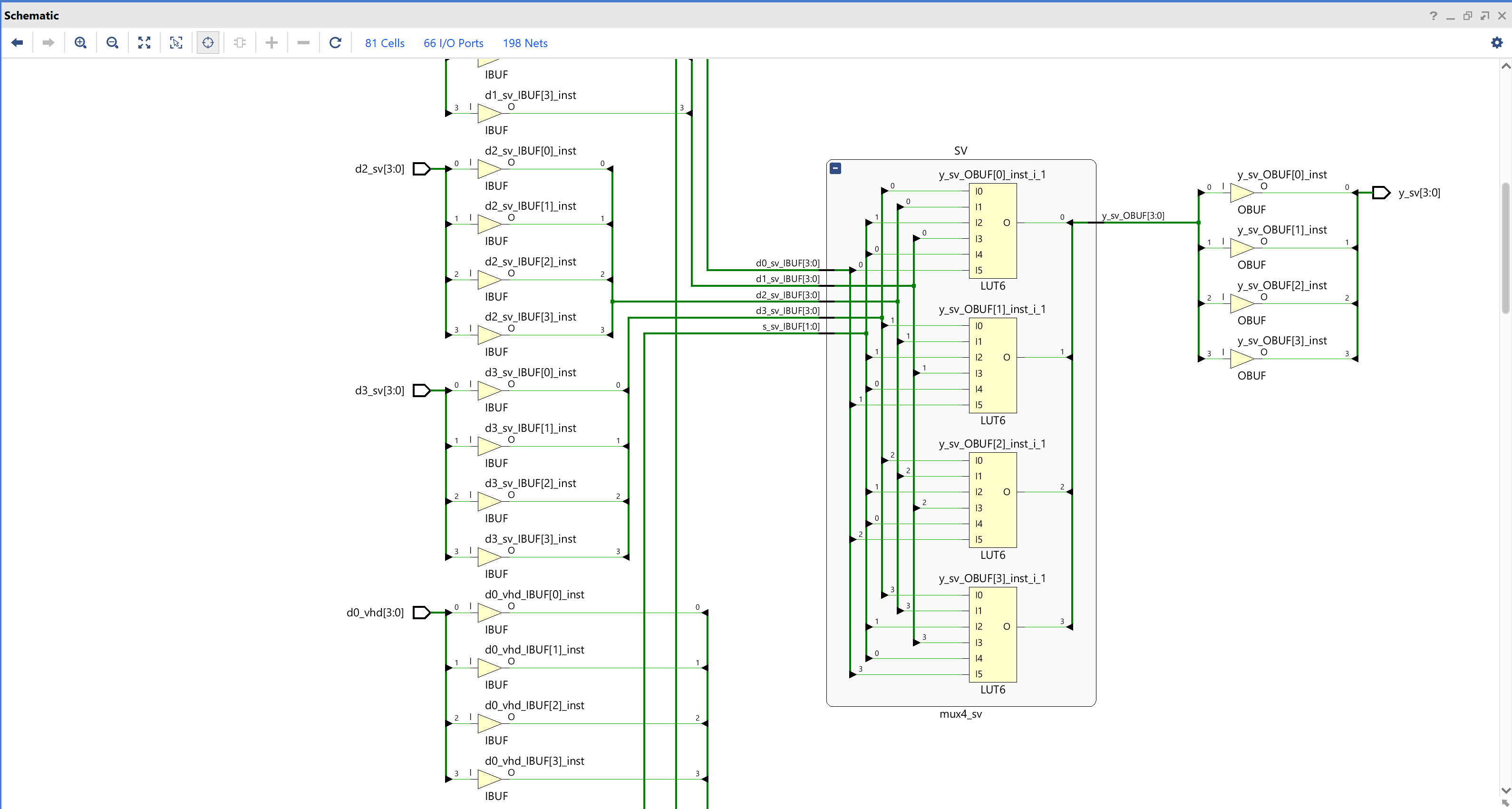Open the 66 I/O Ports link
This screenshot has height=809, width=1512.
pyautogui.click(x=453, y=43)
